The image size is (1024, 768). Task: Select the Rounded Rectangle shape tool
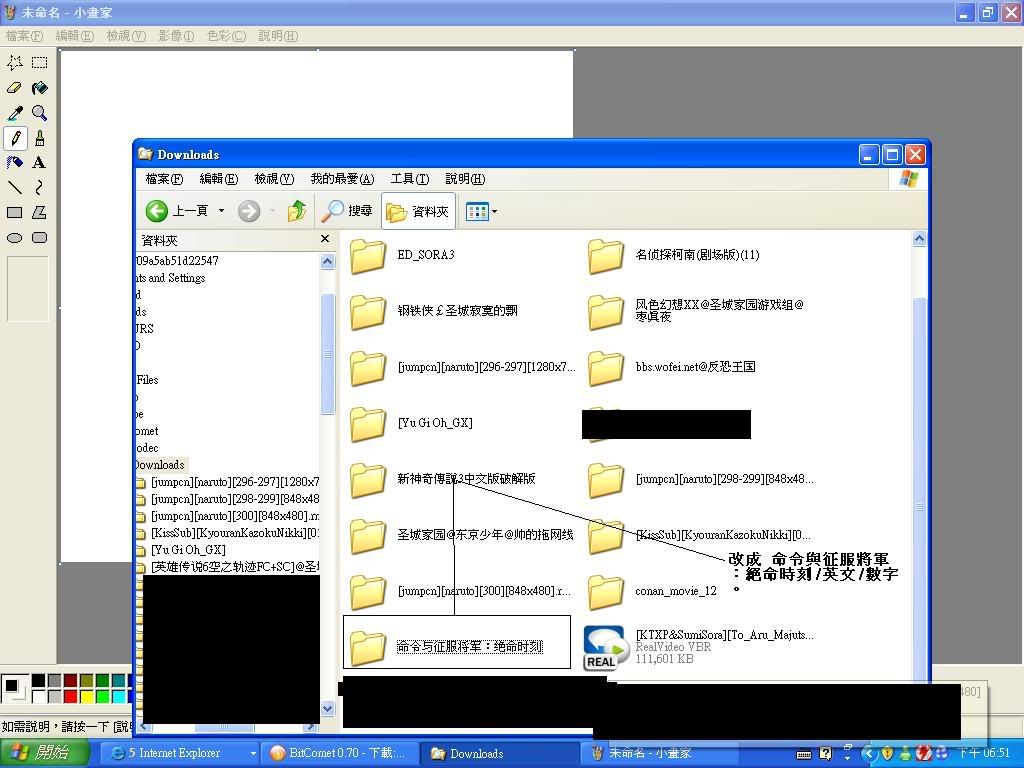39,238
